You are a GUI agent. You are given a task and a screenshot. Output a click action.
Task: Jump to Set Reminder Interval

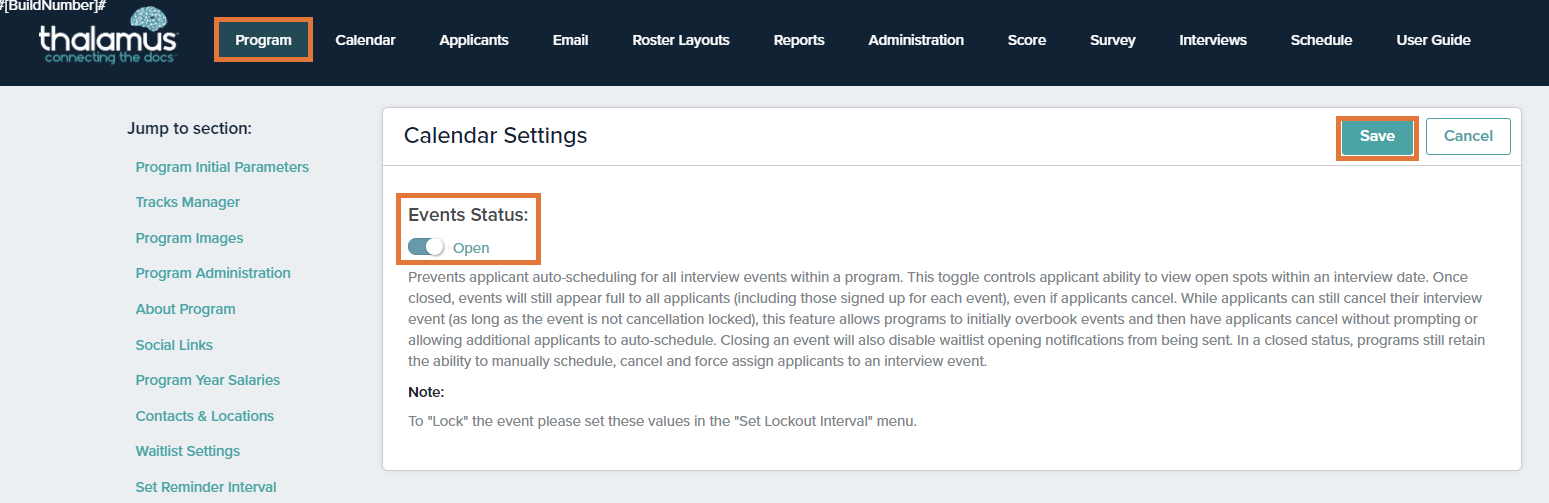(206, 487)
